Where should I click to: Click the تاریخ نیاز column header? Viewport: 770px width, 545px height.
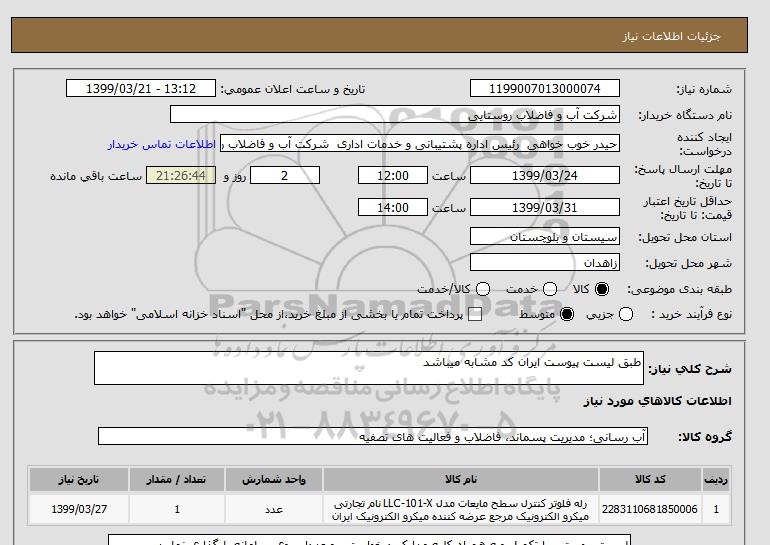(x=79, y=480)
